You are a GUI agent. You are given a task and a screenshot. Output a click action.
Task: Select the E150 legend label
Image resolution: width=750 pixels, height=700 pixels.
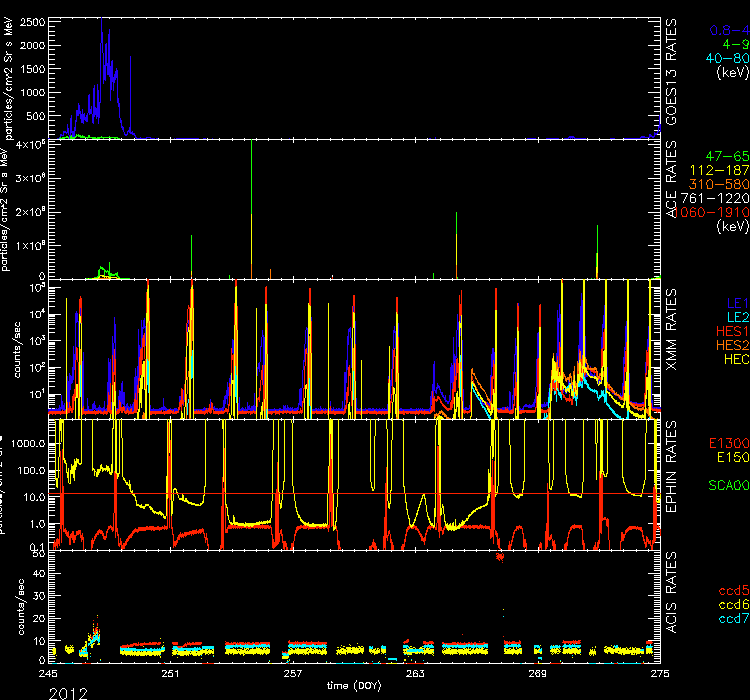[x=731, y=457]
